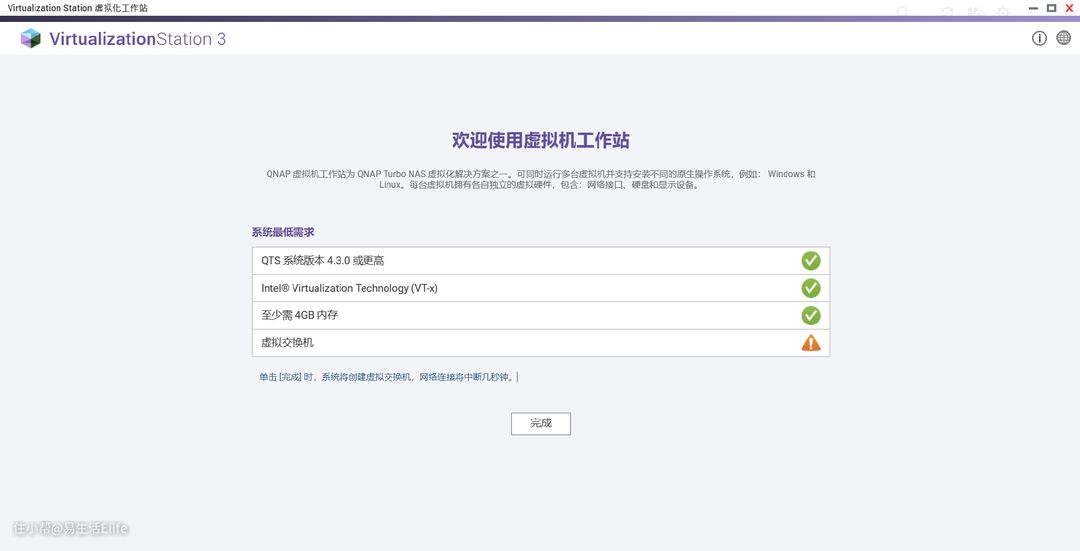Click the green check beside Intel VT-x
This screenshot has width=1080, height=551.
tap(810, 288)
